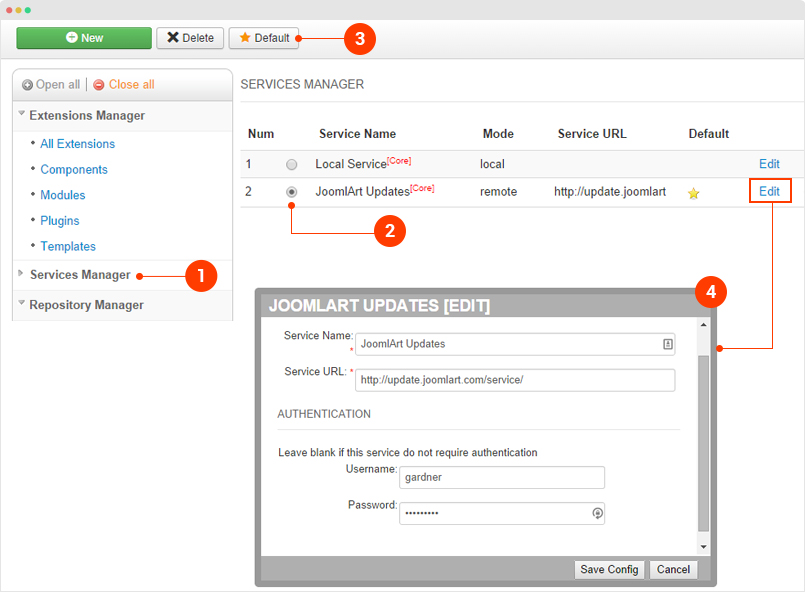Open the Plugins link
The image size is (805, 600).
[60, 221]
